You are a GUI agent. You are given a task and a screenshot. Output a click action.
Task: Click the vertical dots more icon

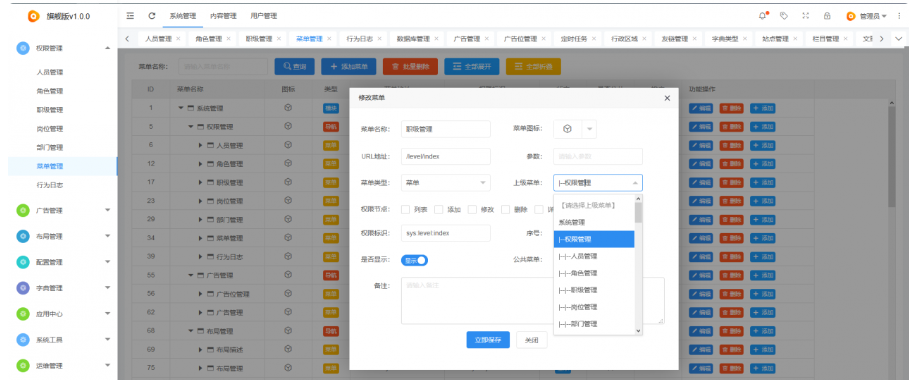tap(899, 16)
